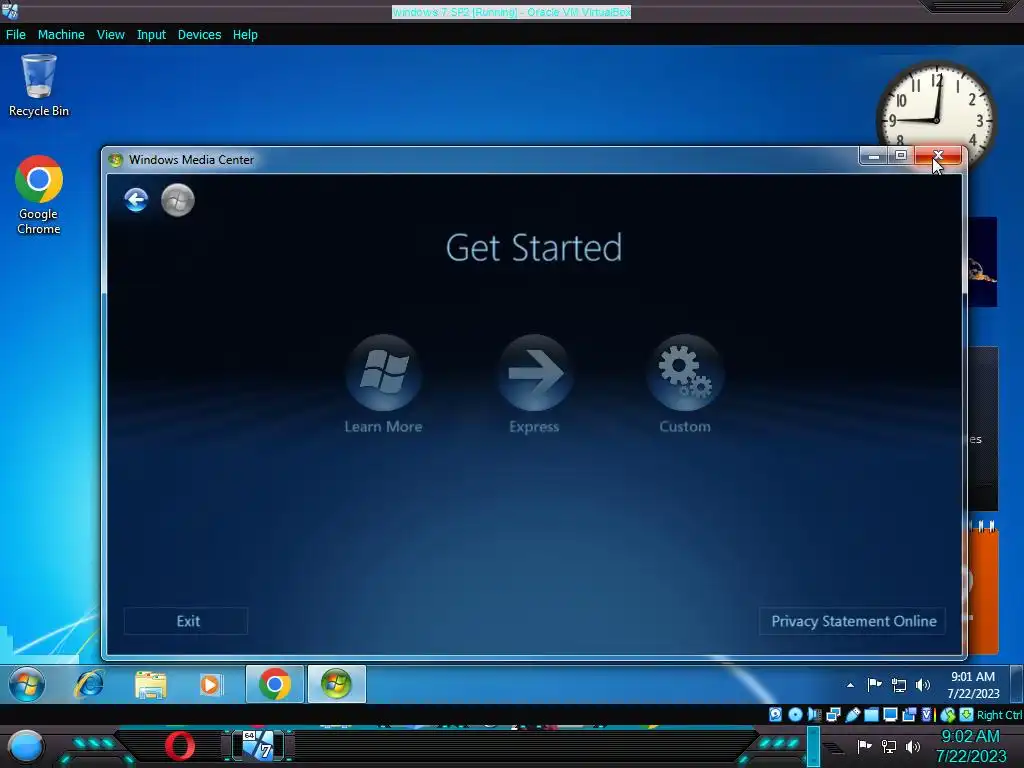Image resolution: width=1024 pixels, height=768 pixels.
Task: Open the View menu
Action: point(110,35)
